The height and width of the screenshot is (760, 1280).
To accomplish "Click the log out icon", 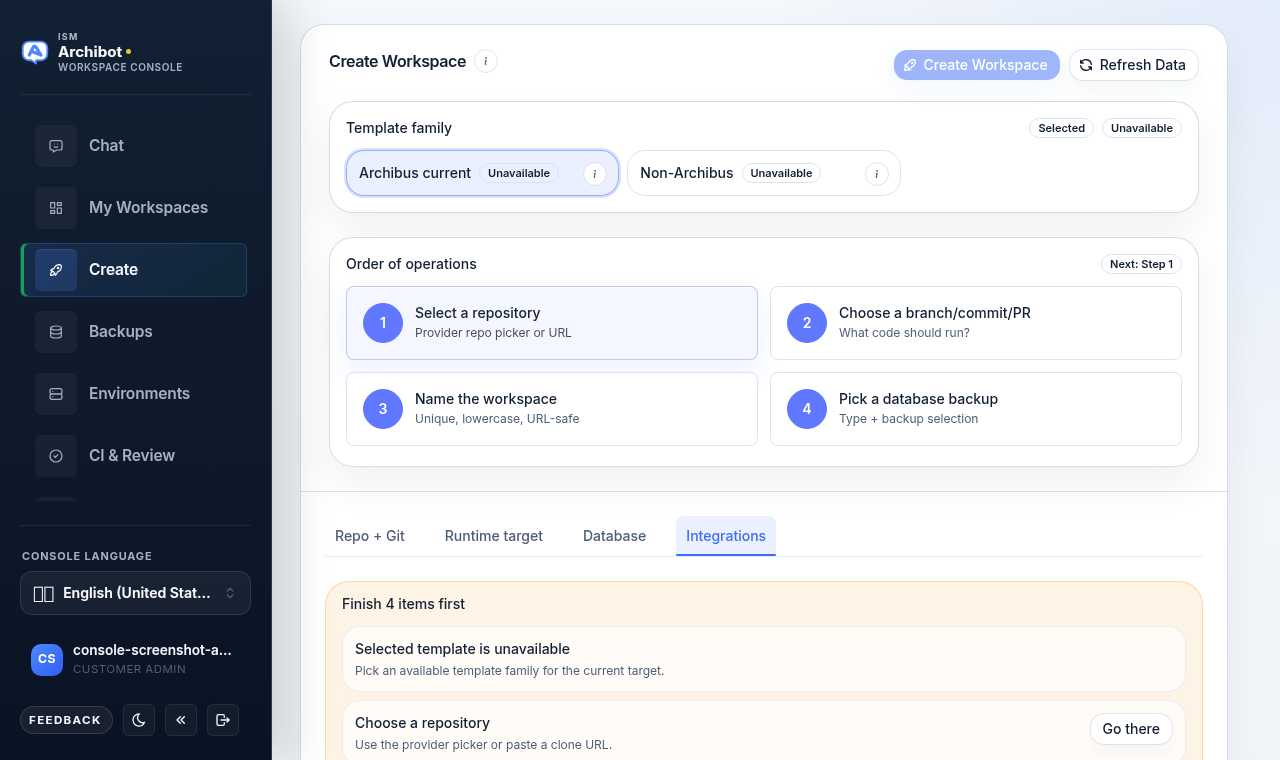I will [223, 720].
